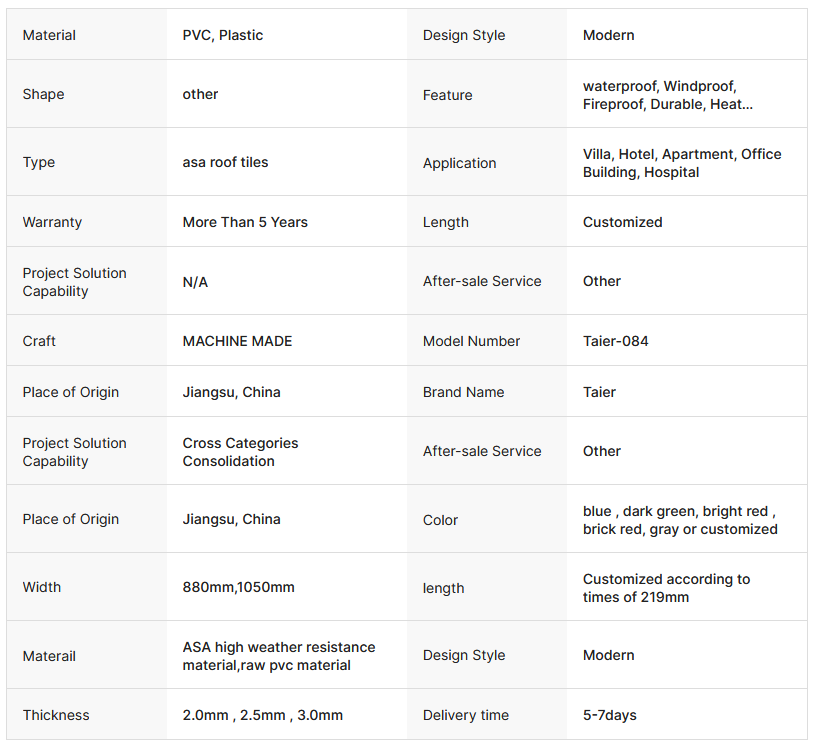Viewport: 814px width, 748px height.
Task: Select the "5-7days" delivery time value
Action: point(609,715)
